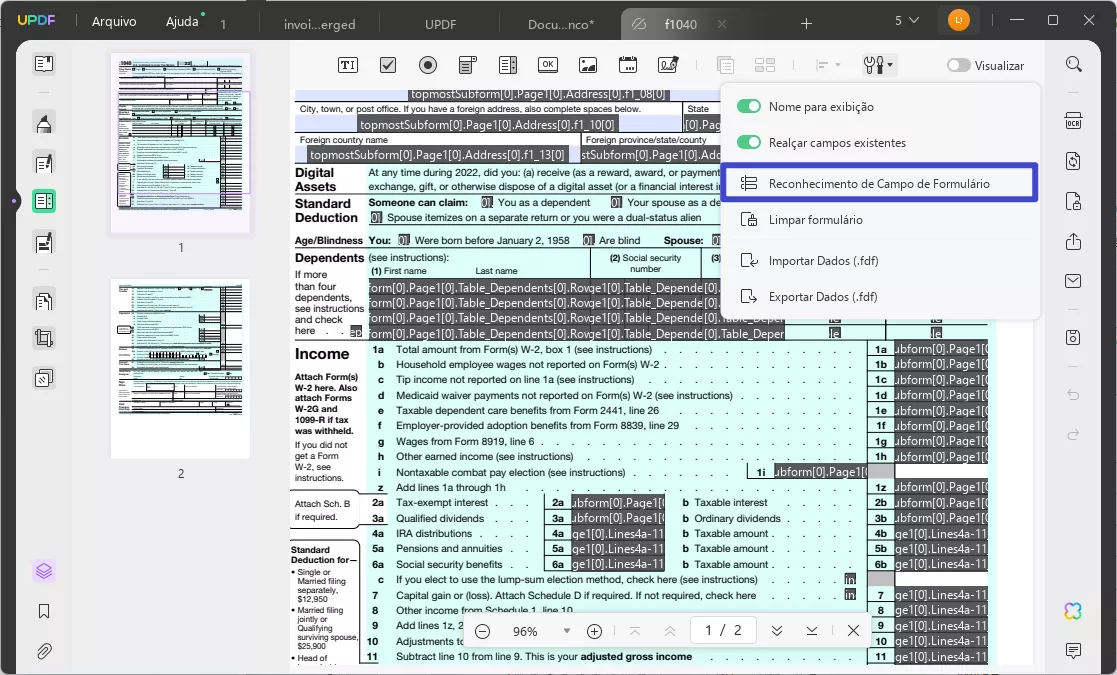
Task: Disable Nome para exibição toggle
Action: coord(749,107)
